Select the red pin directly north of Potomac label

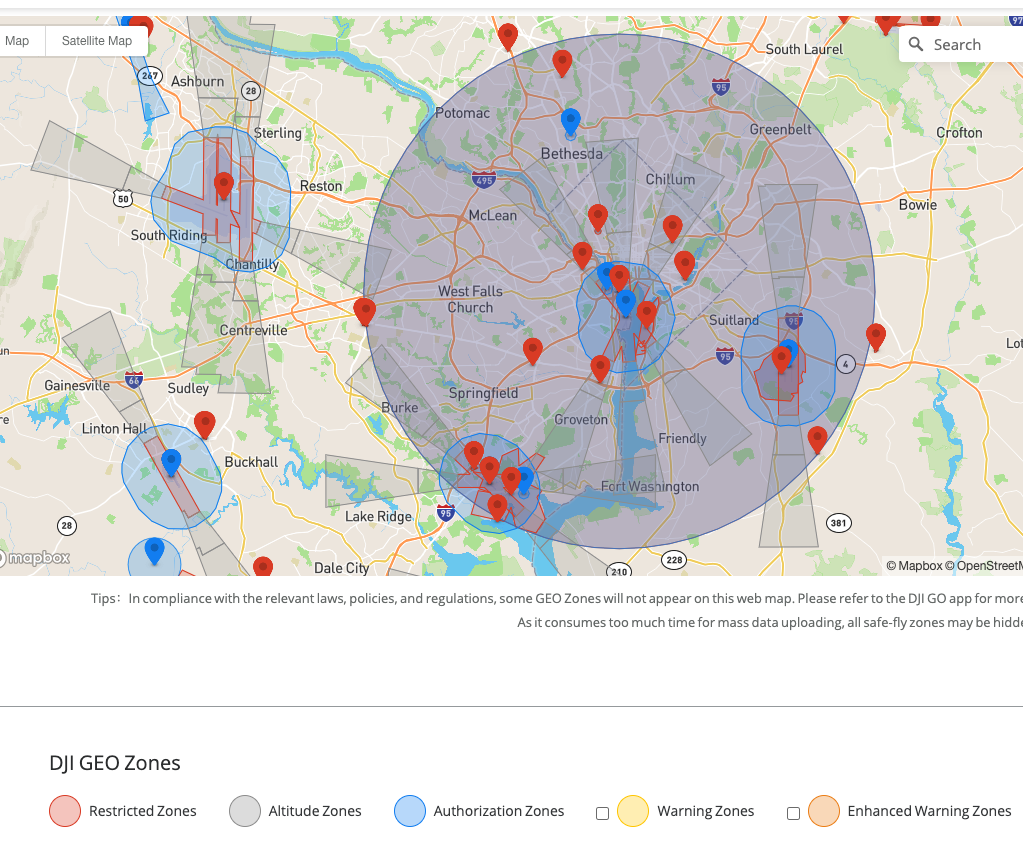point(508,35)
